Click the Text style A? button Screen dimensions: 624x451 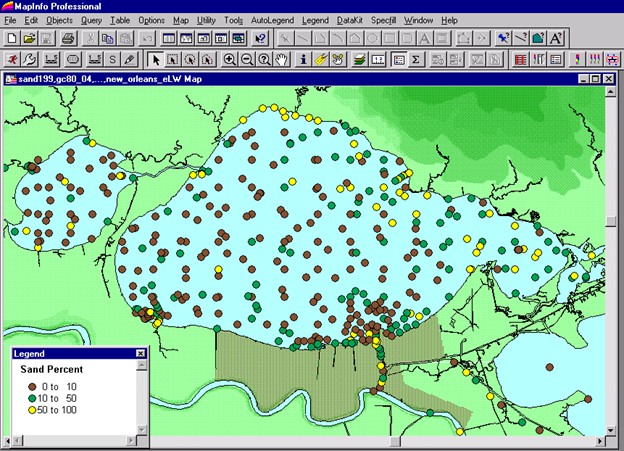pyautogui.click(x=557, y=38)
